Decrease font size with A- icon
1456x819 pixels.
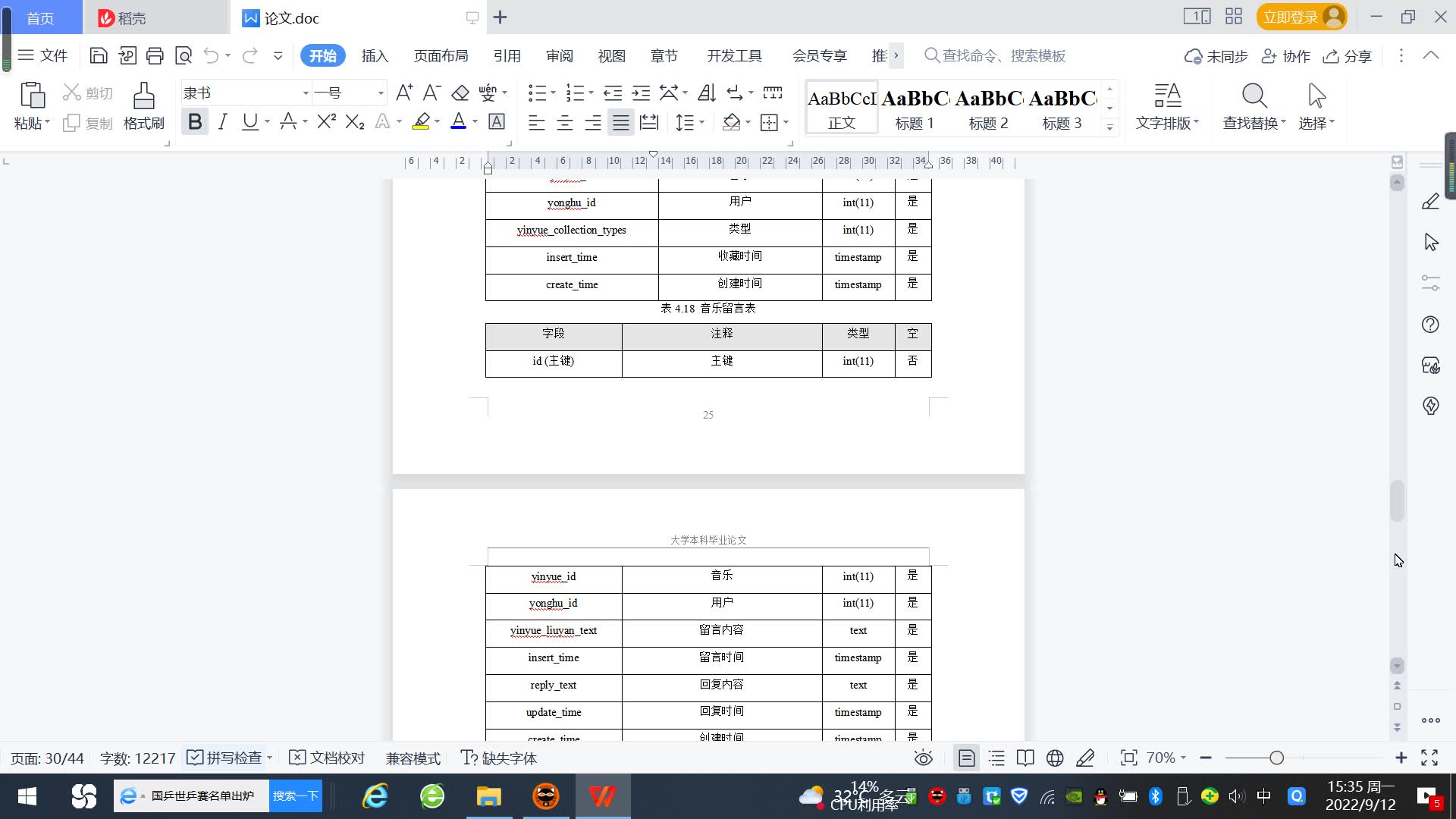(x=431, y=93)
